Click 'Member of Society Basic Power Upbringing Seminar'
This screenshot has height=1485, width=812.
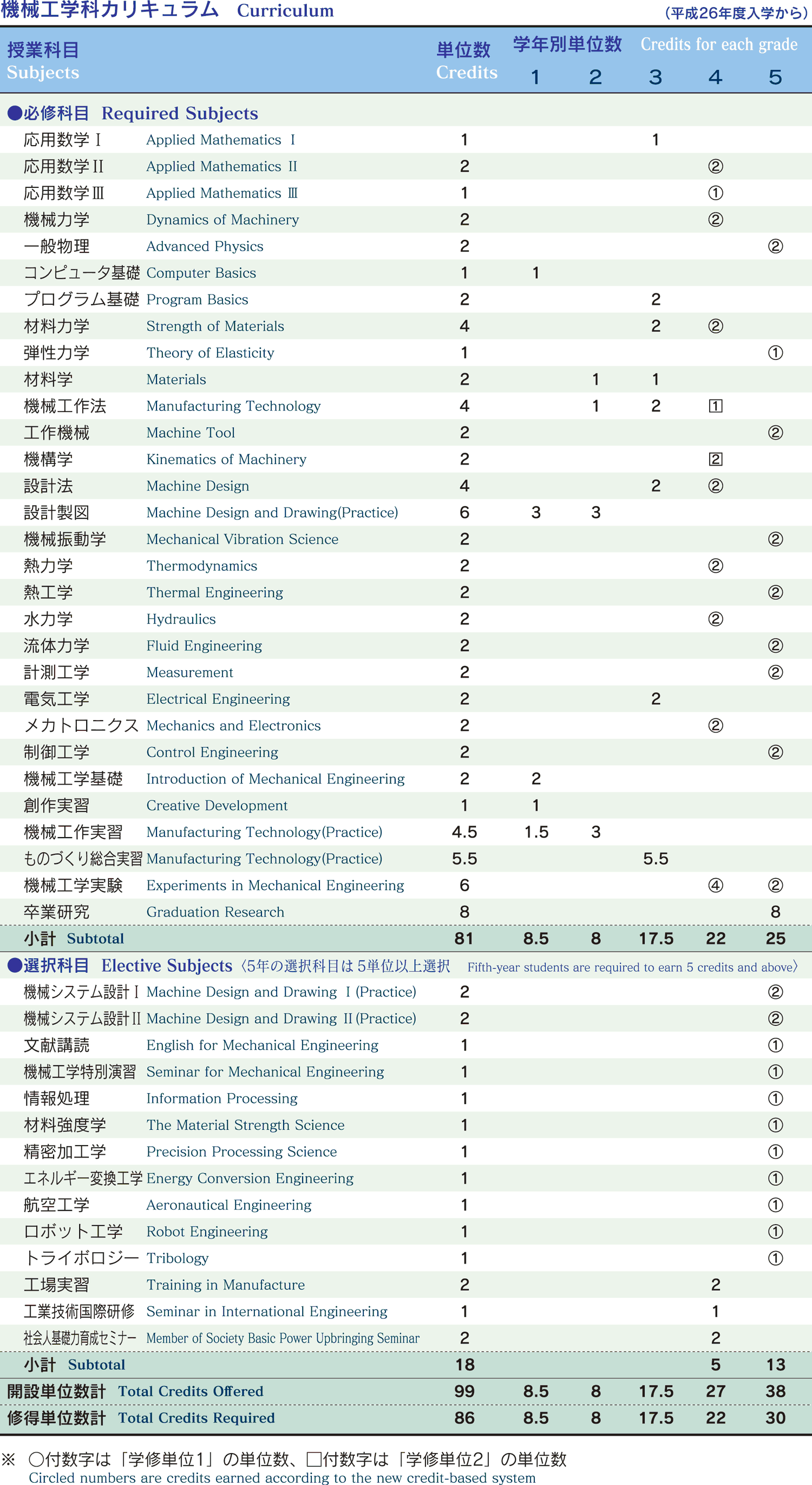coord(283,1338)
